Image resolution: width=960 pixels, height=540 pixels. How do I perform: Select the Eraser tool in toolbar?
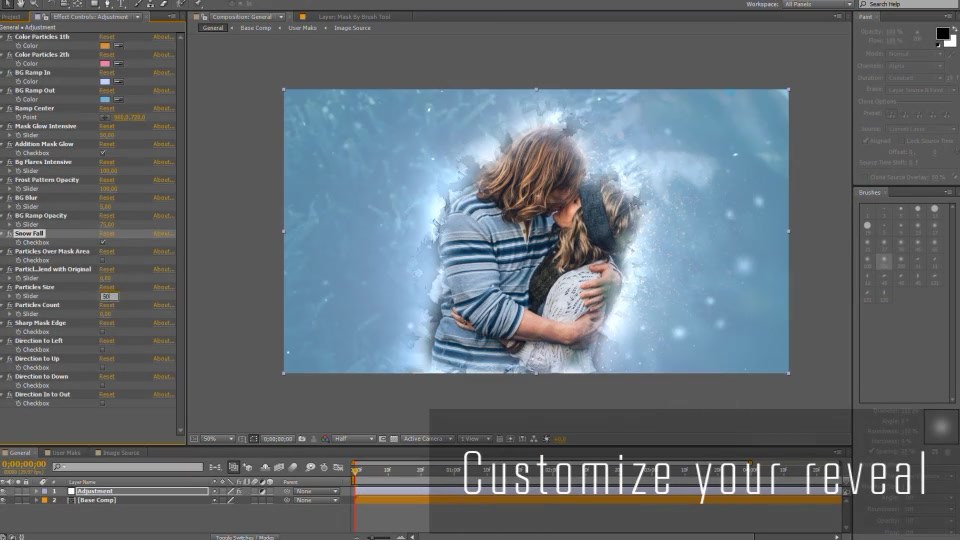pos(163,4)
